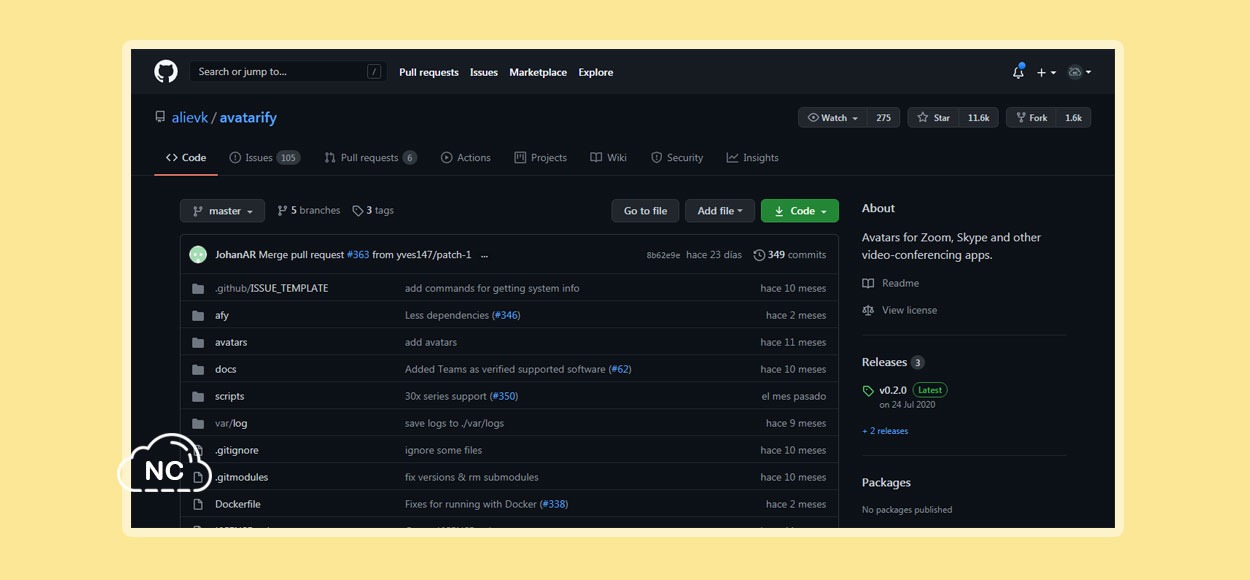Open the 3 tags link
Viewport: 1250px width, 580px height.
point(373,211)
